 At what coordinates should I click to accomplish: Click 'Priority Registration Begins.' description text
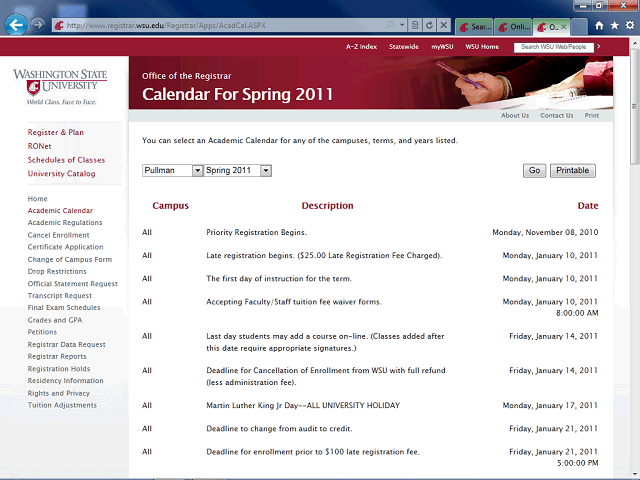256,232
